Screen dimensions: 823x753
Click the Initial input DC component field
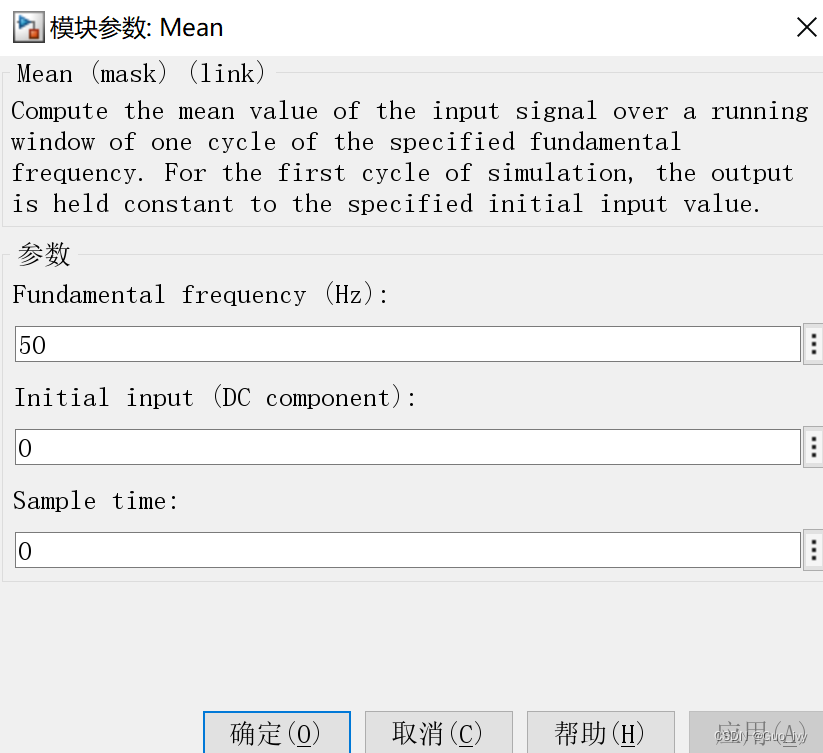[408, 447]
